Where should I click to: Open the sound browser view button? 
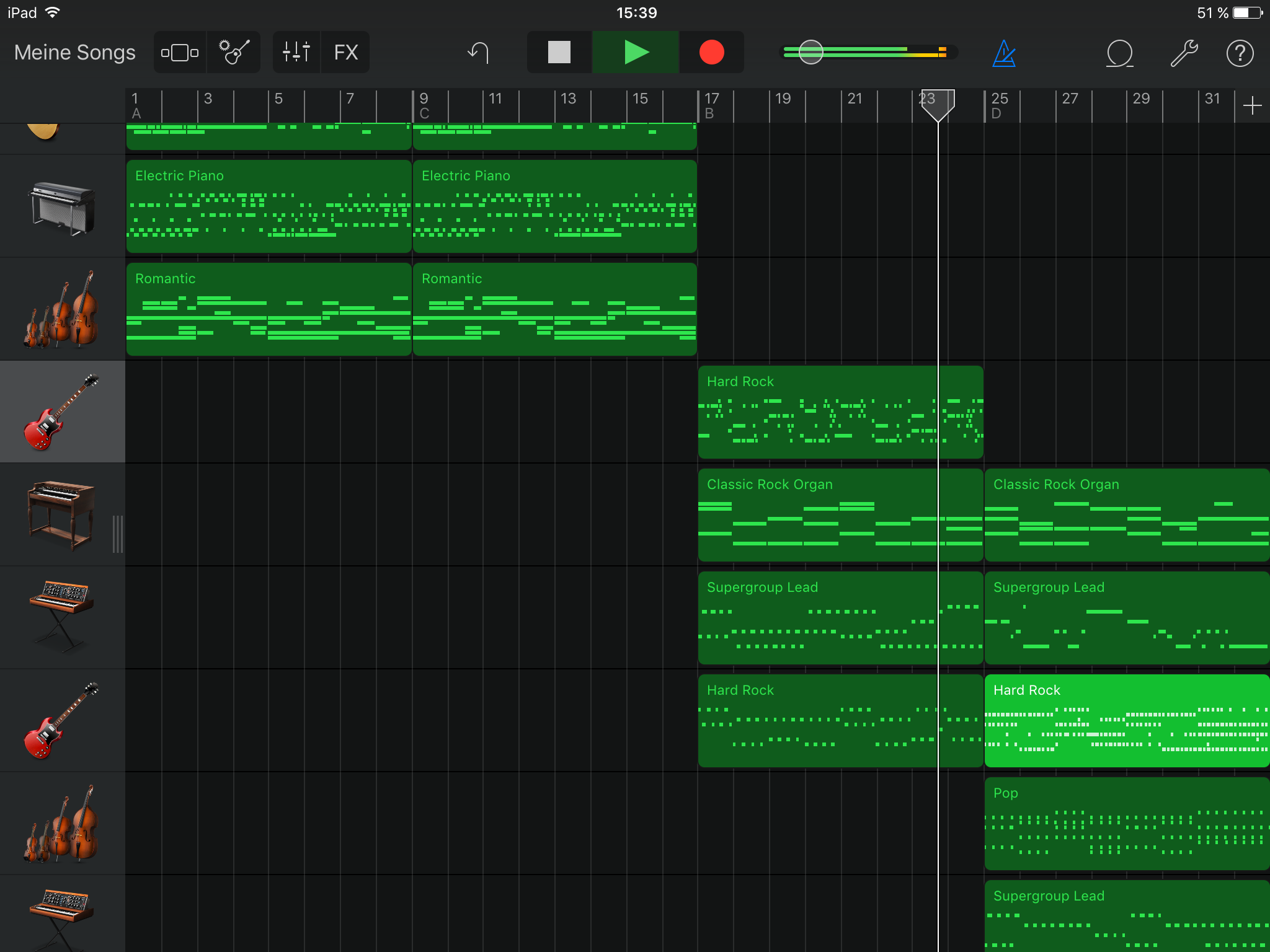click(180, 53)
